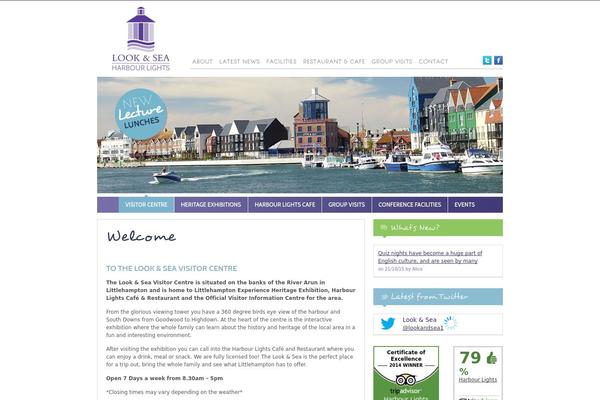Click the @lookandsea1 Twitter handle link
This screenshot has width=600, height=400.
423,328
